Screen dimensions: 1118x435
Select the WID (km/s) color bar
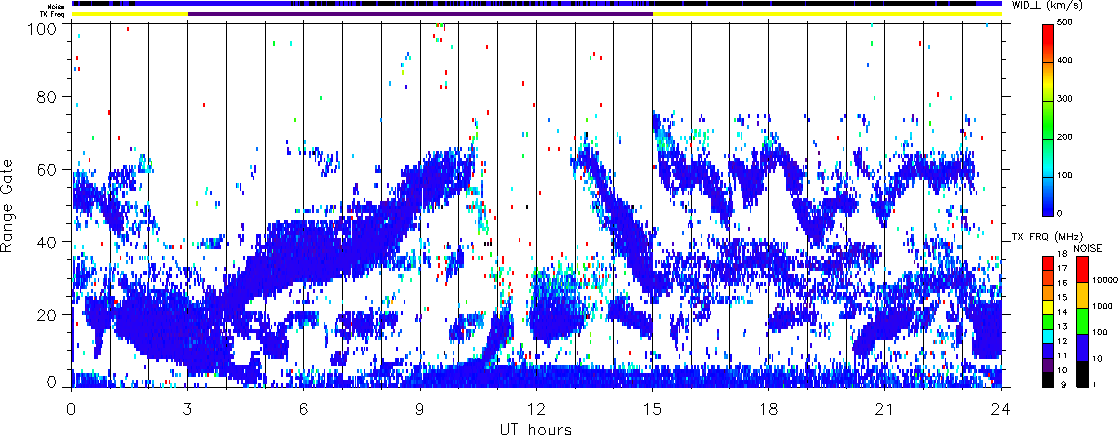click(x=1047, y=120)
